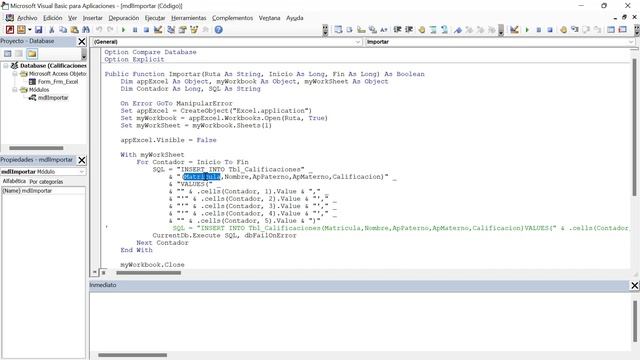
Task: Collapse the Database (Calificaciones) project node
Action: [x=6, y=65]
